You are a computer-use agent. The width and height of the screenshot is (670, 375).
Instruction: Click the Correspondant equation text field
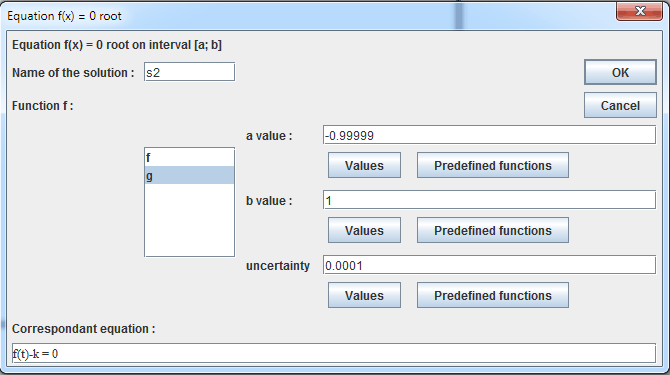334,353
